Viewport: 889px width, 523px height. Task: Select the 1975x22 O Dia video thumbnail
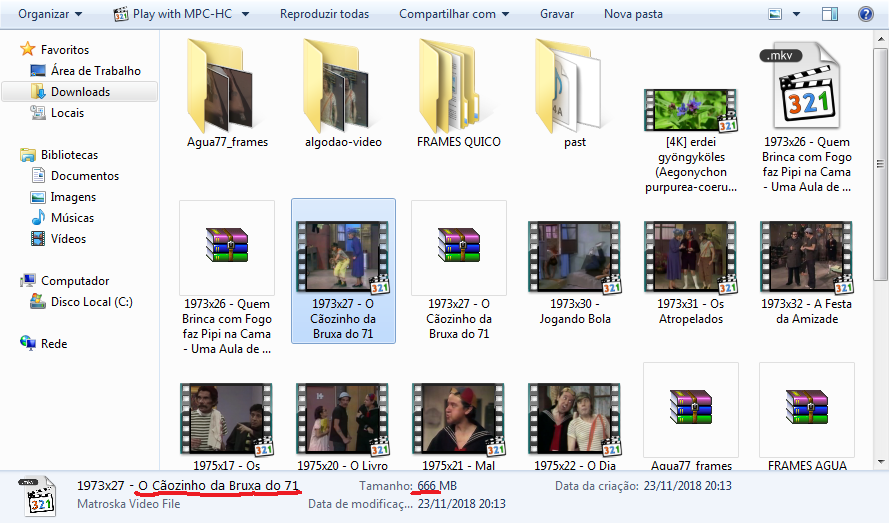575,419
